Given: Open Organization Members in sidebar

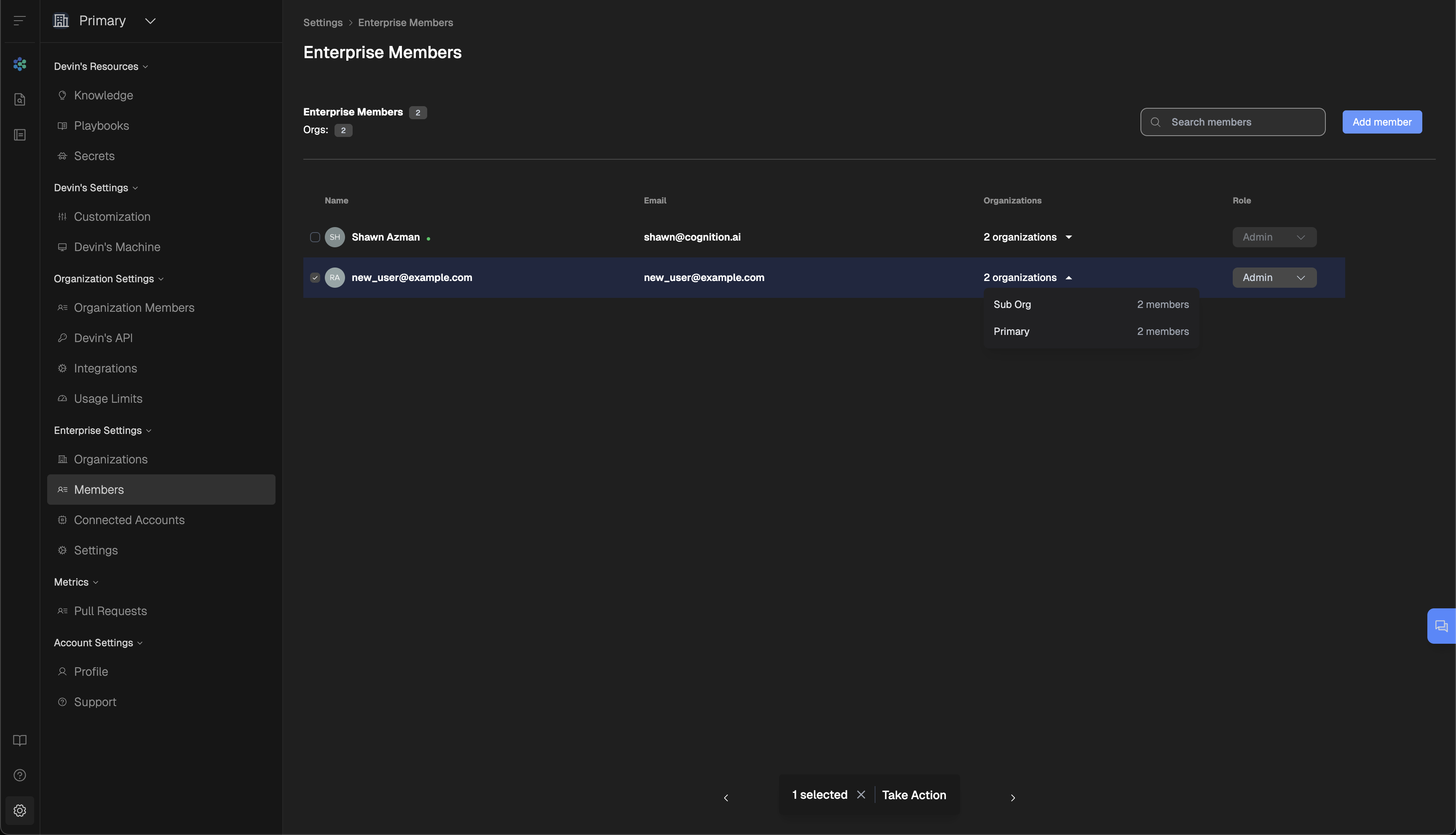Looking at the screenshot, I should (x=134, y=308).
